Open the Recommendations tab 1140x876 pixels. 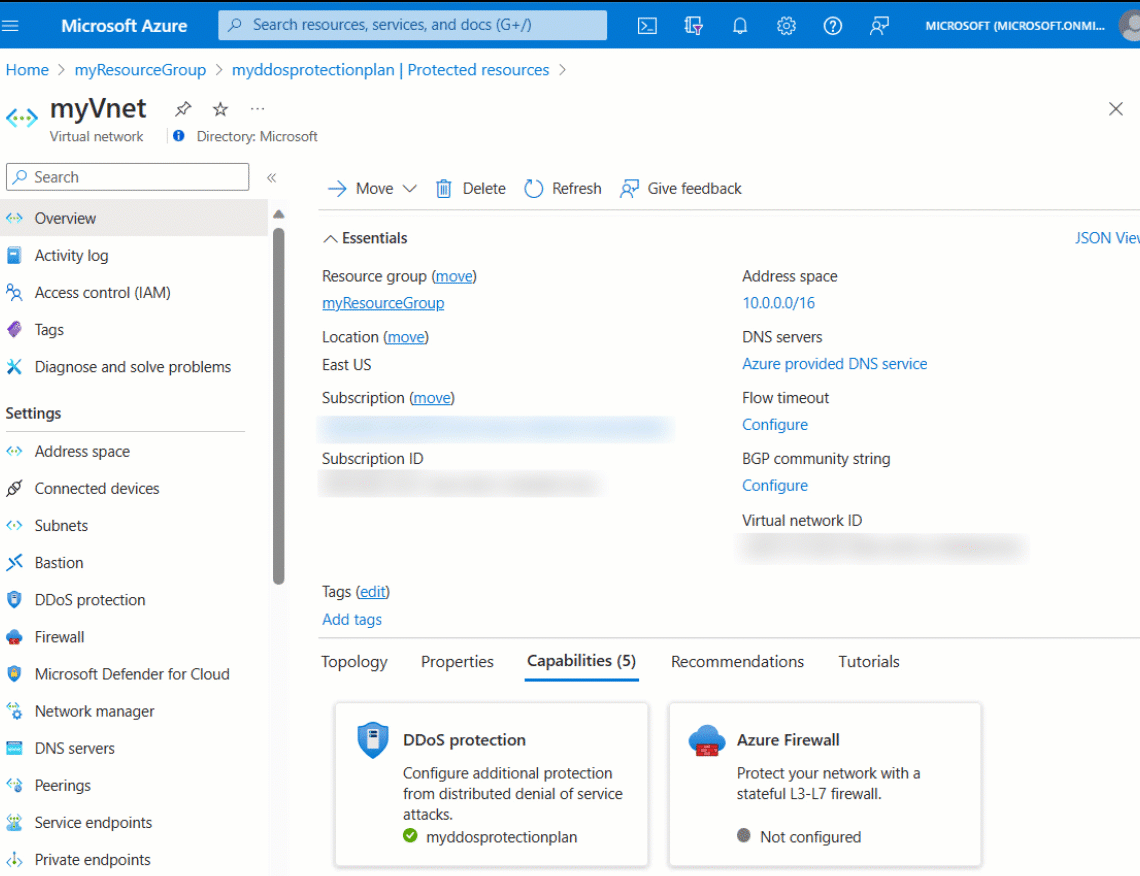pyautogui.click(x=737, y=662)
